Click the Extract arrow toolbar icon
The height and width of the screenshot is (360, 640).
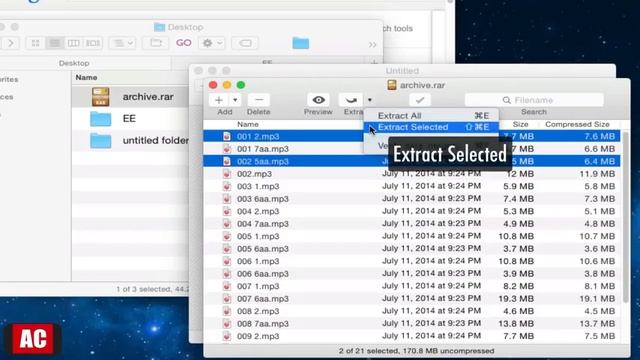click(351, 100)
